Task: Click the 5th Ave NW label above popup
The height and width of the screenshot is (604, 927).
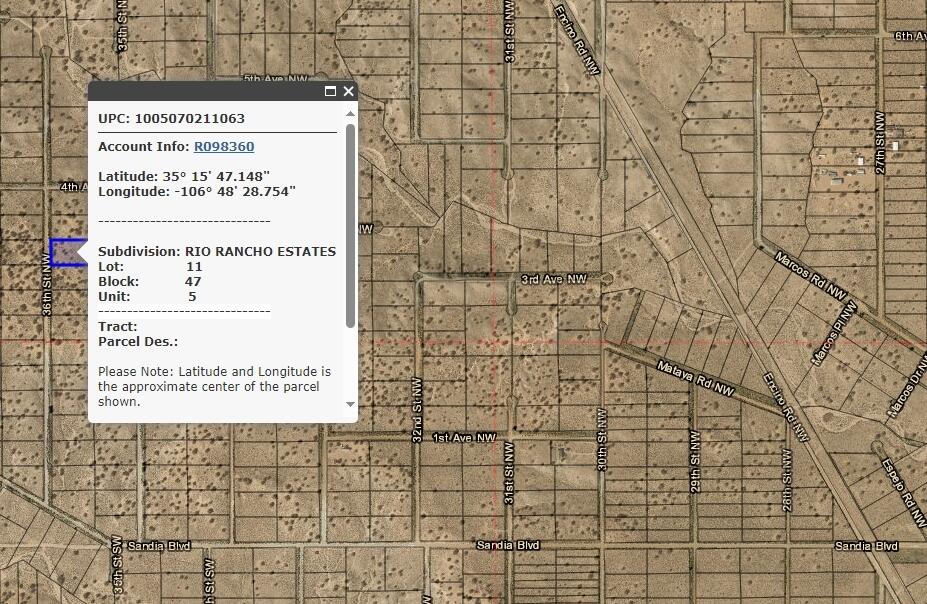Action: tap(265, 79)
